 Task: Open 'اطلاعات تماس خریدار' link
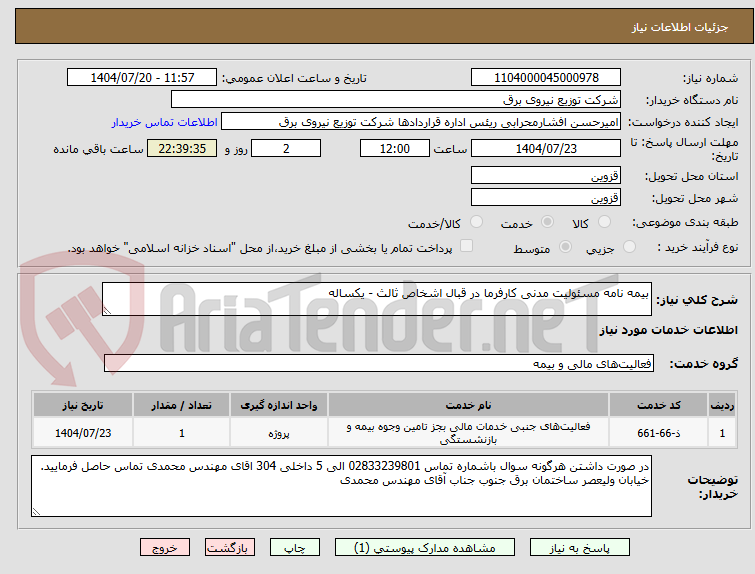165,122
